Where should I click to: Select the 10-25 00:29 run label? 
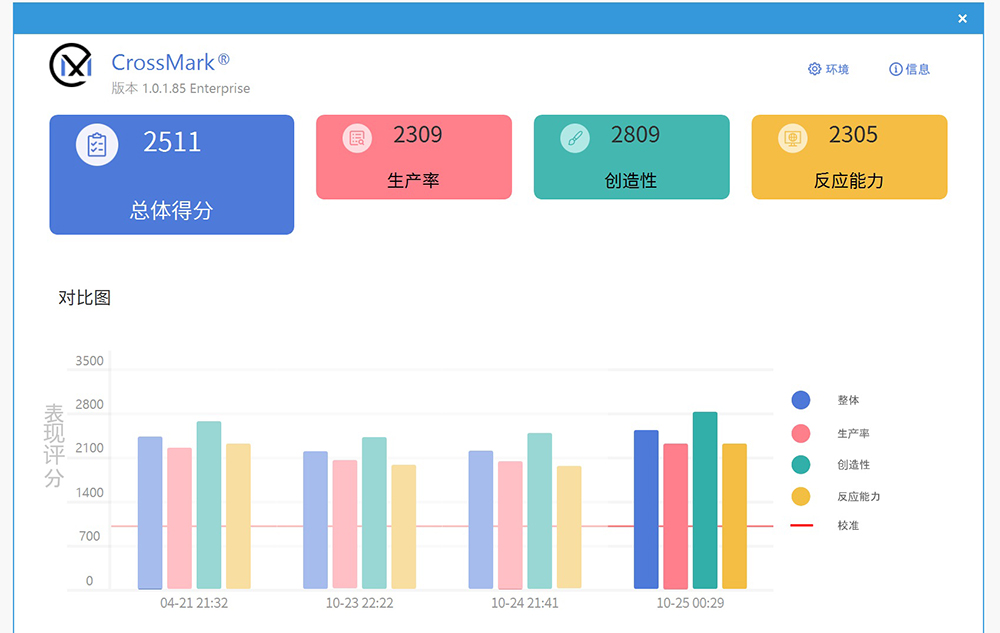(x=691, y=603)
